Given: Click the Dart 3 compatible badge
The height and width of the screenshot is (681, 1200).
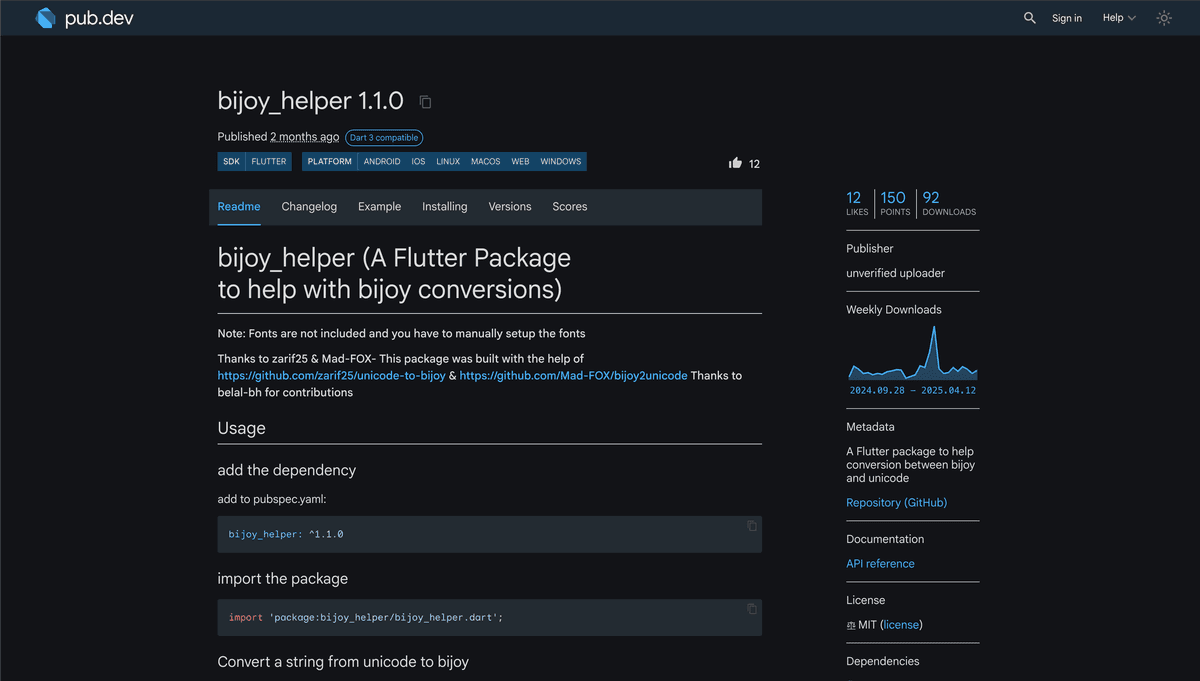Looking at the screenshot, I should coord(384,137).
